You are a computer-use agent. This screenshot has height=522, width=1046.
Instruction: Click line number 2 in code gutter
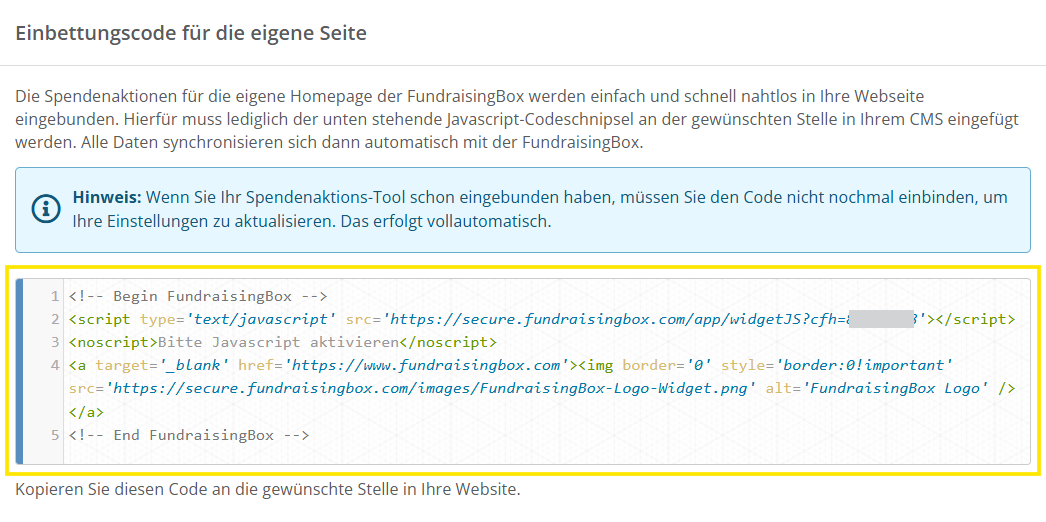[x=55, y=319]
